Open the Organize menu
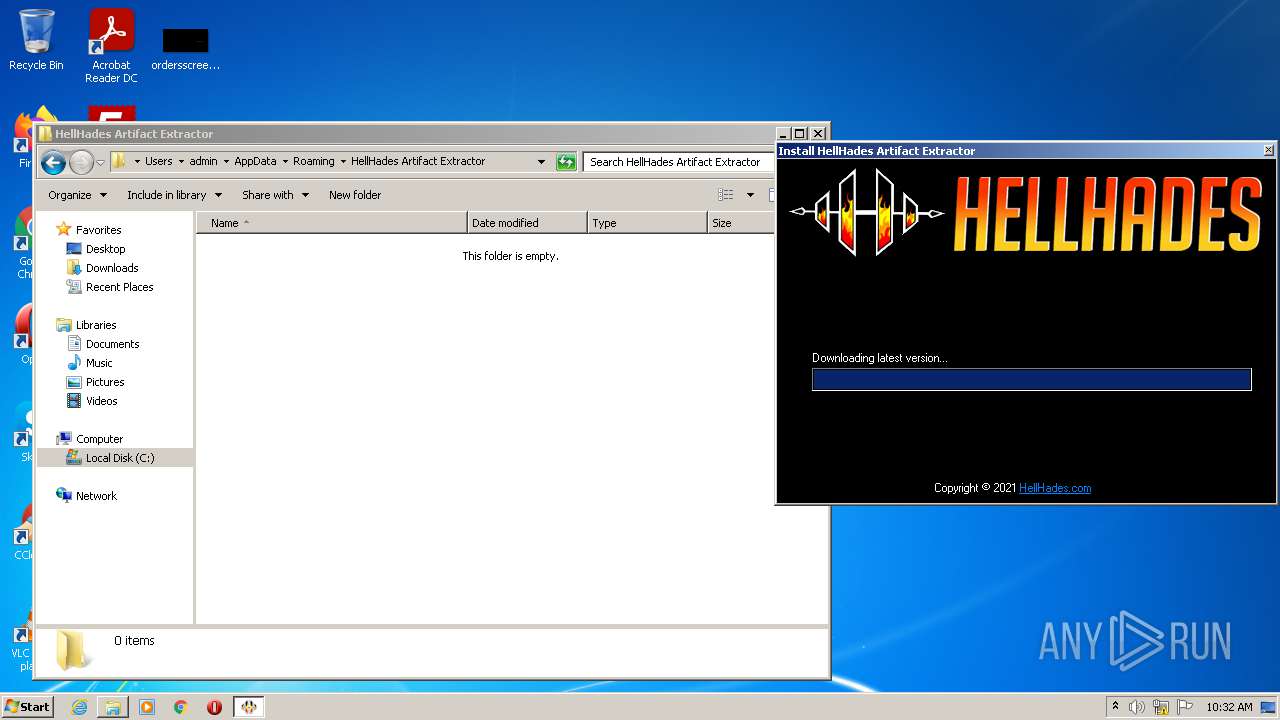Screen dimensions: 1280x720 (77, 195)
